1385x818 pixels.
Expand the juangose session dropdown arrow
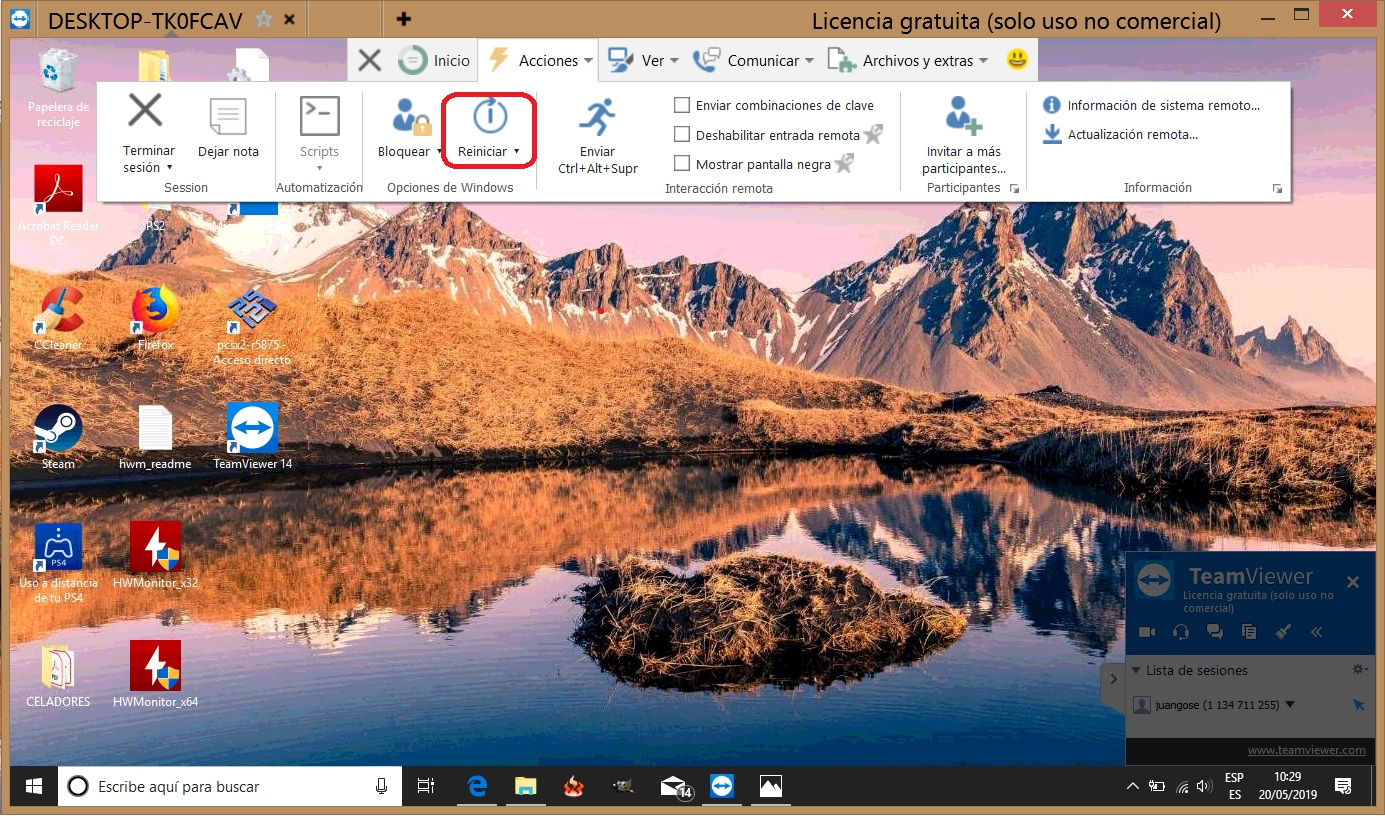tap(1290, 704)
